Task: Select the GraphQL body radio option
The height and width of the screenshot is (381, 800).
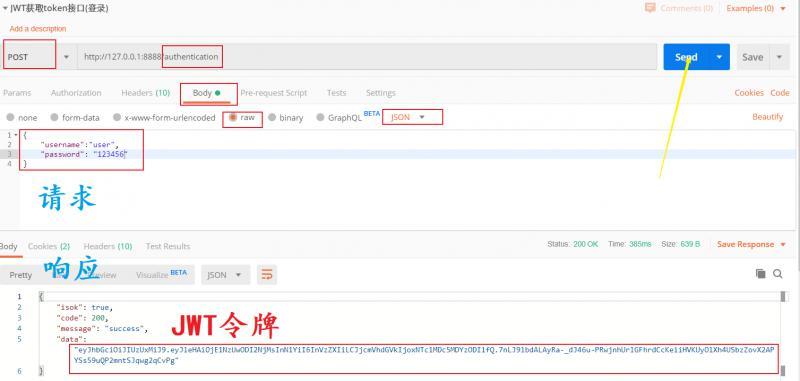Action: click(x=320, y=118)
